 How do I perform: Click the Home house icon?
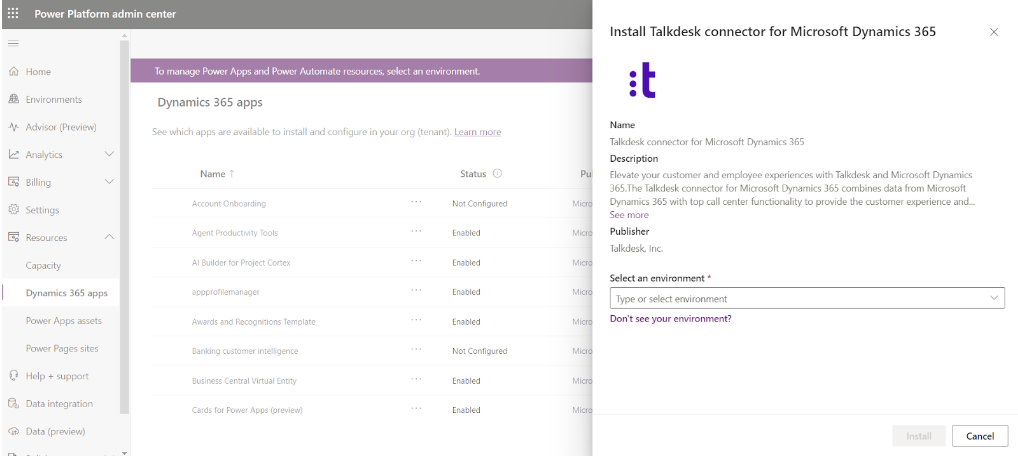point(14,71)
